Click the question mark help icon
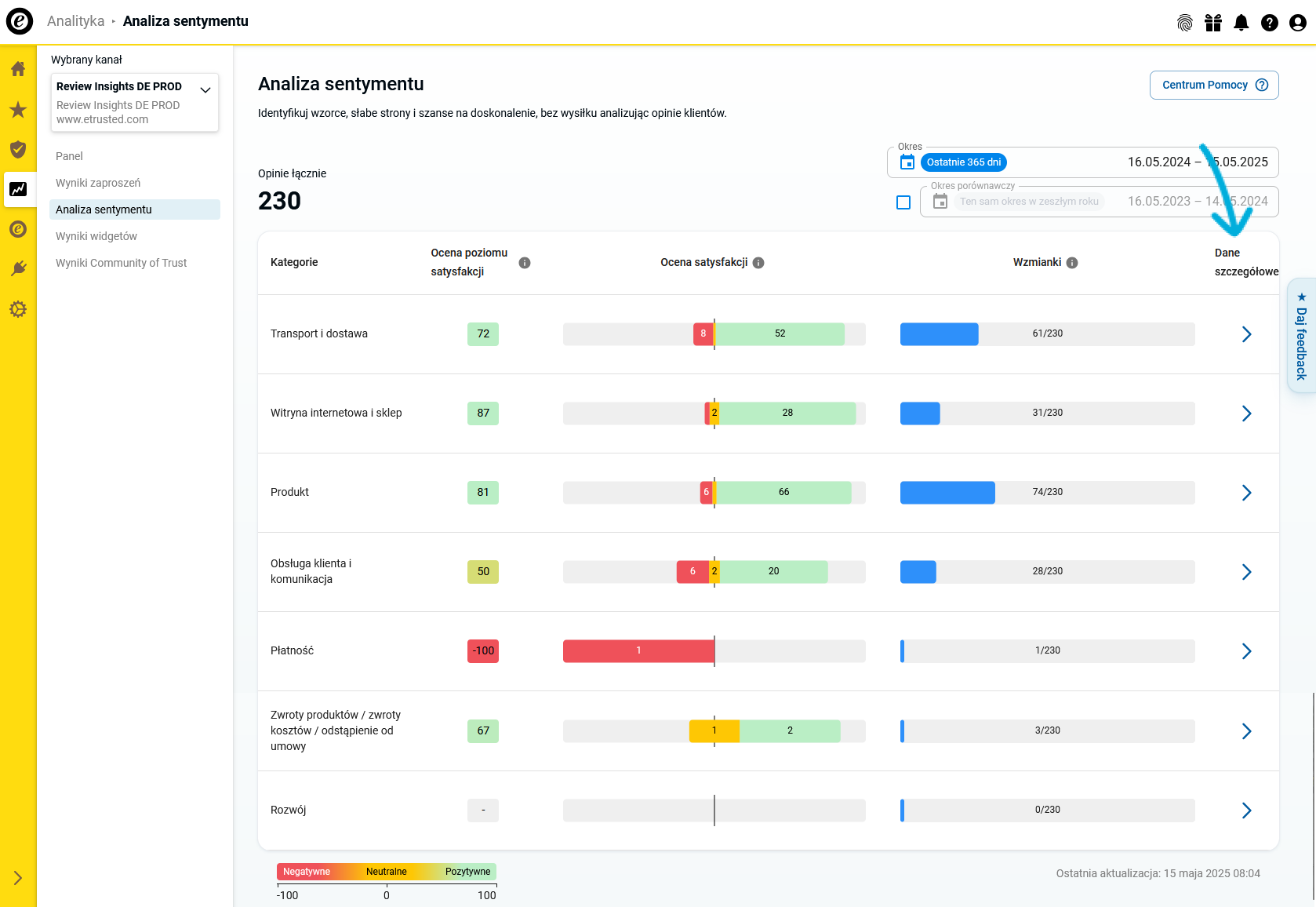The width and height of the screenshot is (1316, 907). 1269,23
